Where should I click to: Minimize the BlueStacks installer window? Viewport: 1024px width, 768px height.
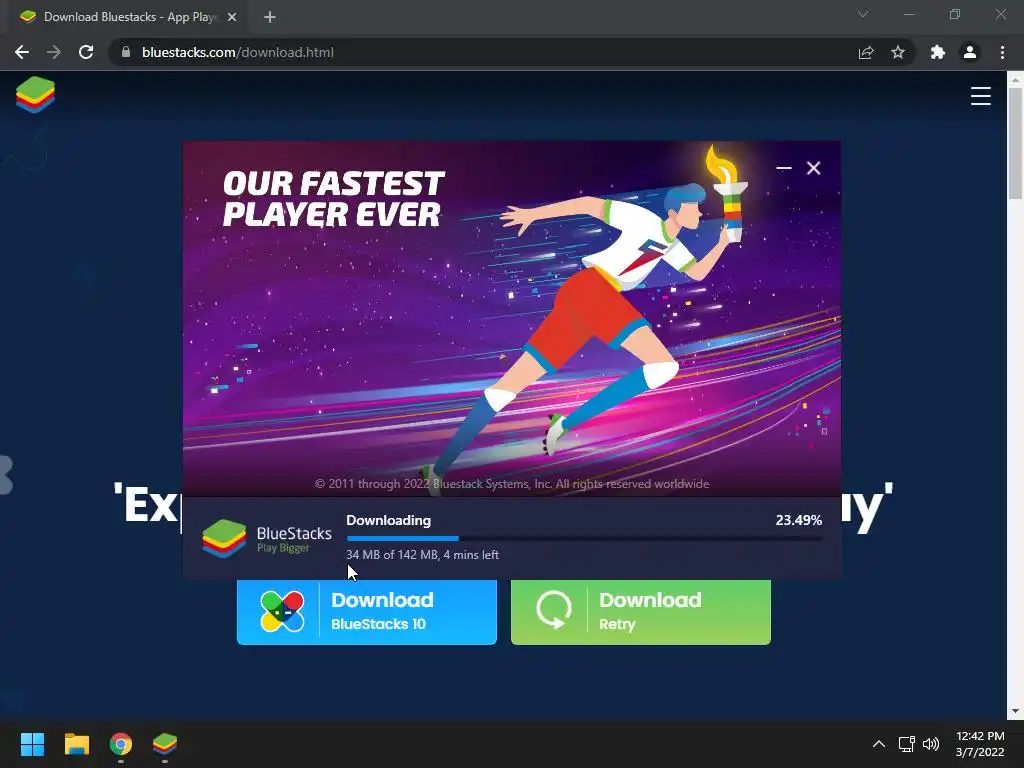(784, 168)
